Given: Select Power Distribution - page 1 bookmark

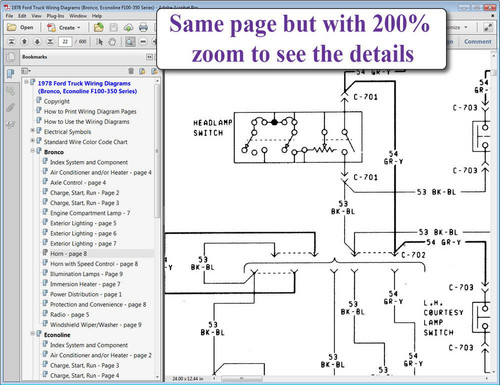Looking at the screenshot, I should point(86,294).
